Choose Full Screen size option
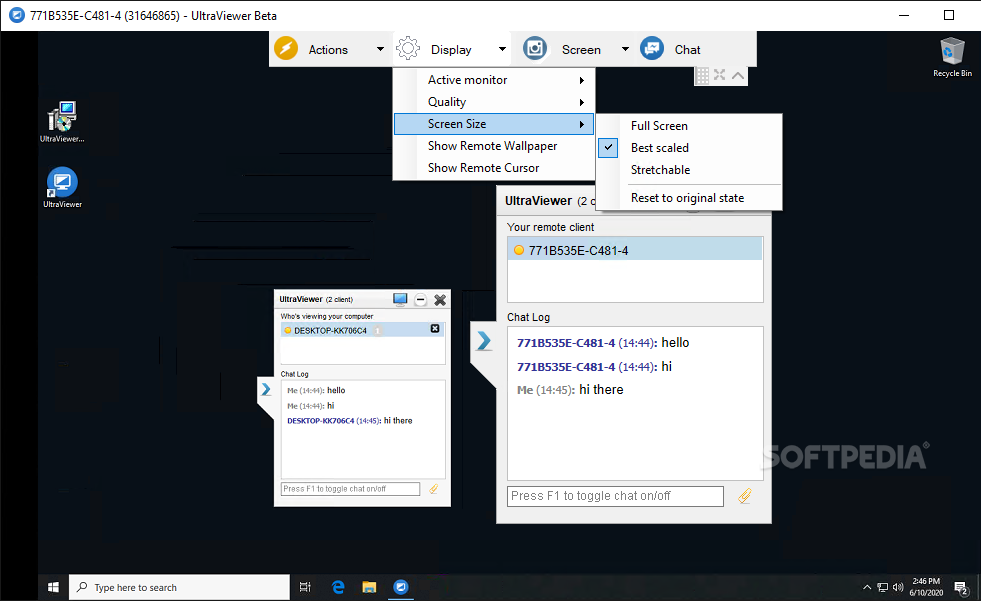 point(689,126)
